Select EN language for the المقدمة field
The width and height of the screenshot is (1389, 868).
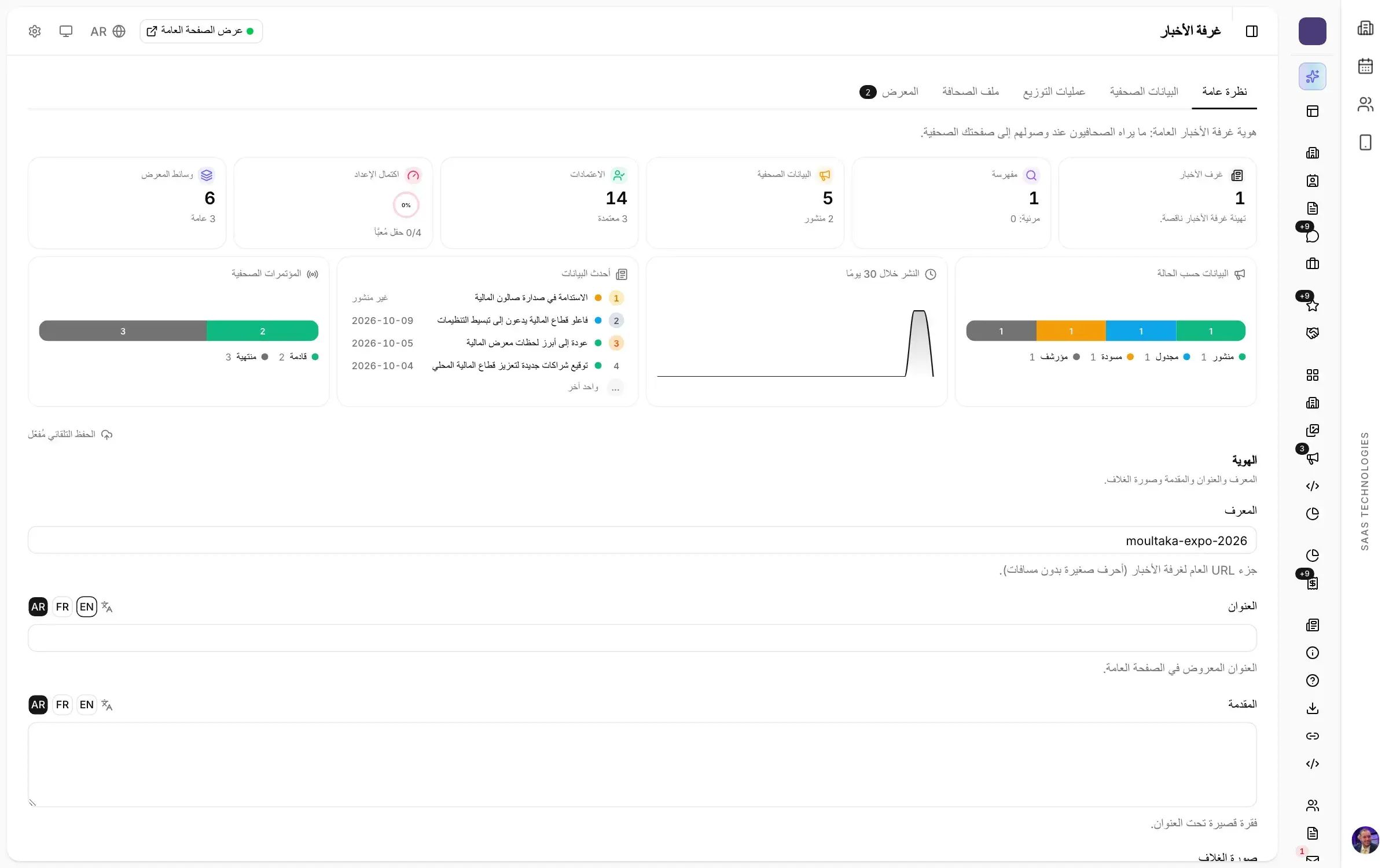tap(87, 704)
